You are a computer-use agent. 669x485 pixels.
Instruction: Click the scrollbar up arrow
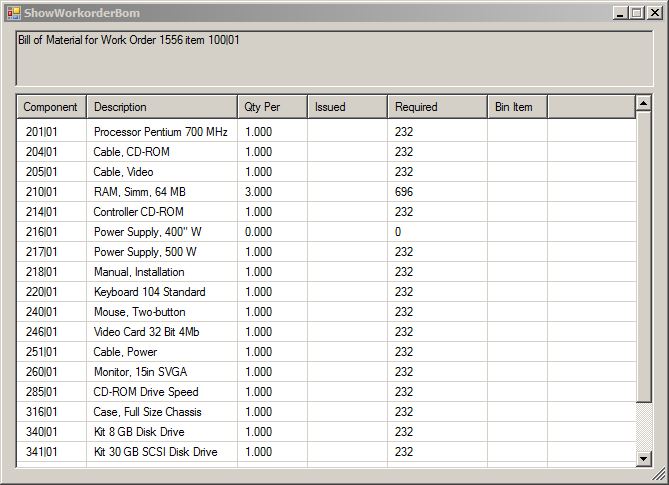644,103
